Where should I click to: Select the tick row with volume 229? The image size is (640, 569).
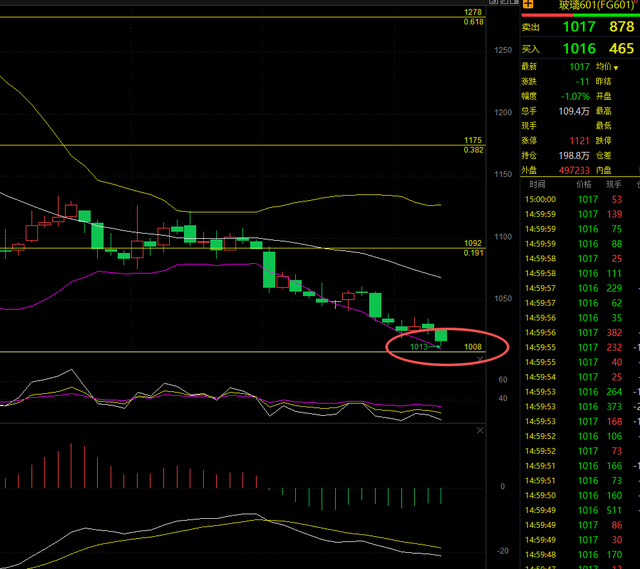click(580, 288)
